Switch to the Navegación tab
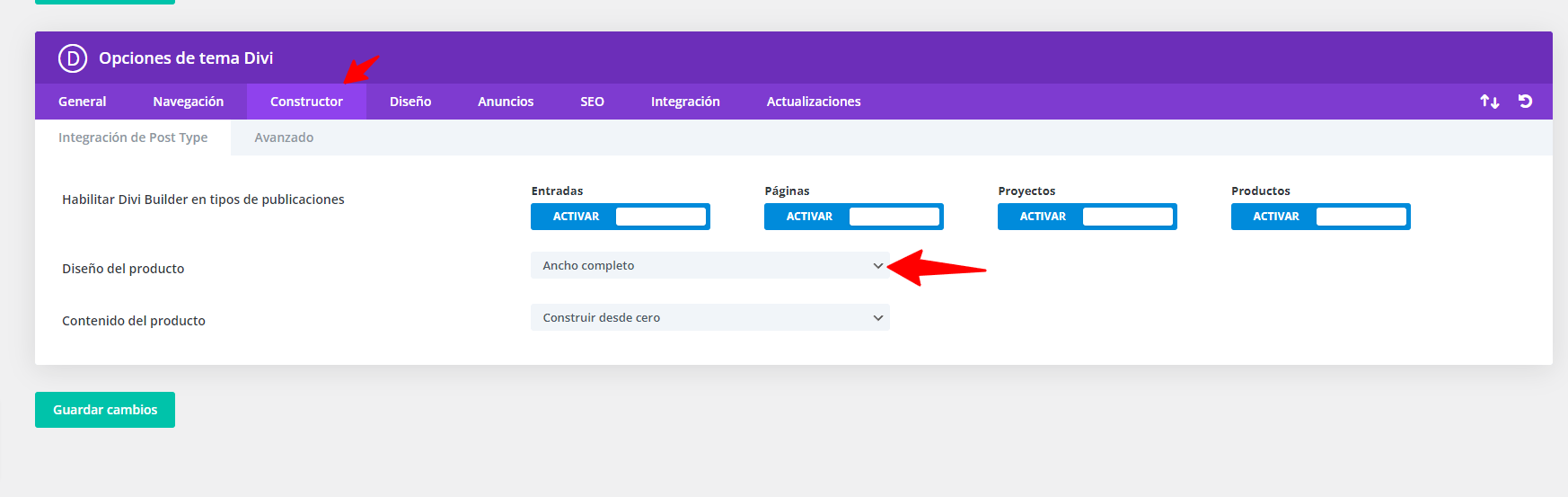1568x497 pixels. click(189, 102)
